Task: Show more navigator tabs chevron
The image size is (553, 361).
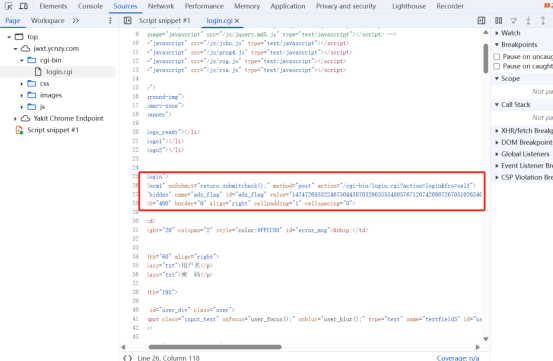Action: click(75, 20)
